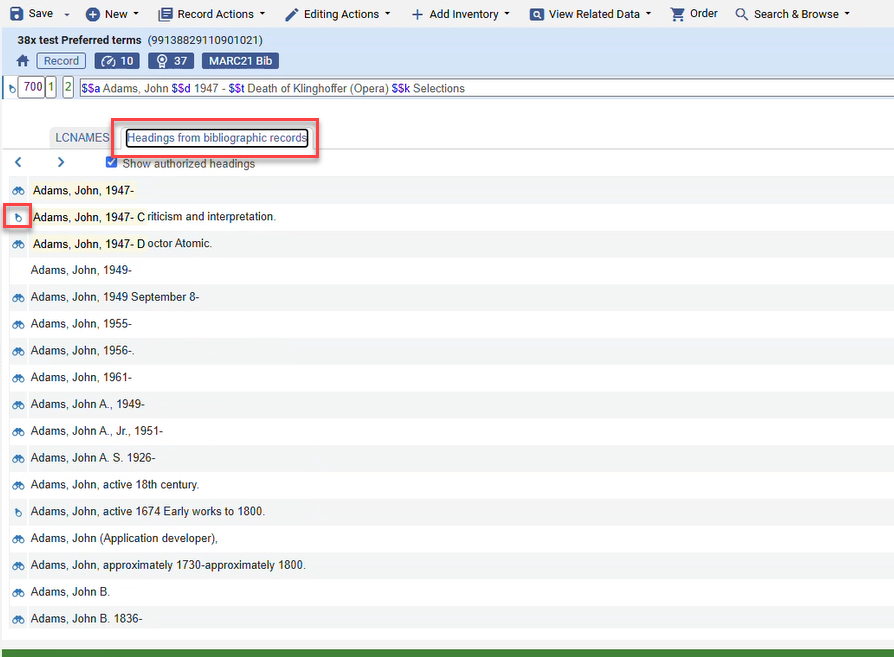Click the Record button
This screenshot has width=894, height=657.
61,60
